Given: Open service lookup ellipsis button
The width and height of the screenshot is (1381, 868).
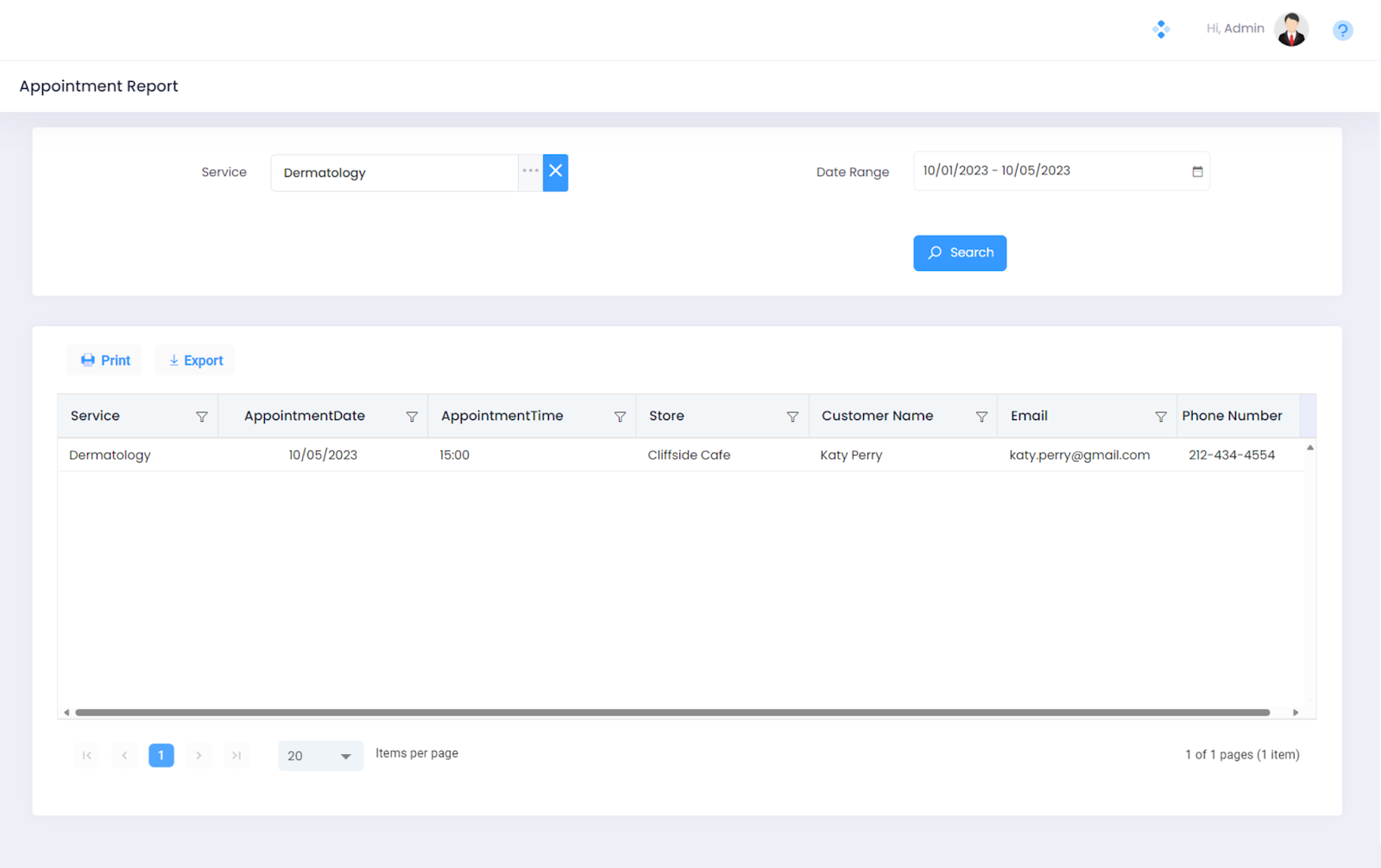Looking at the screenshot, I should click(x=530, y=172).
